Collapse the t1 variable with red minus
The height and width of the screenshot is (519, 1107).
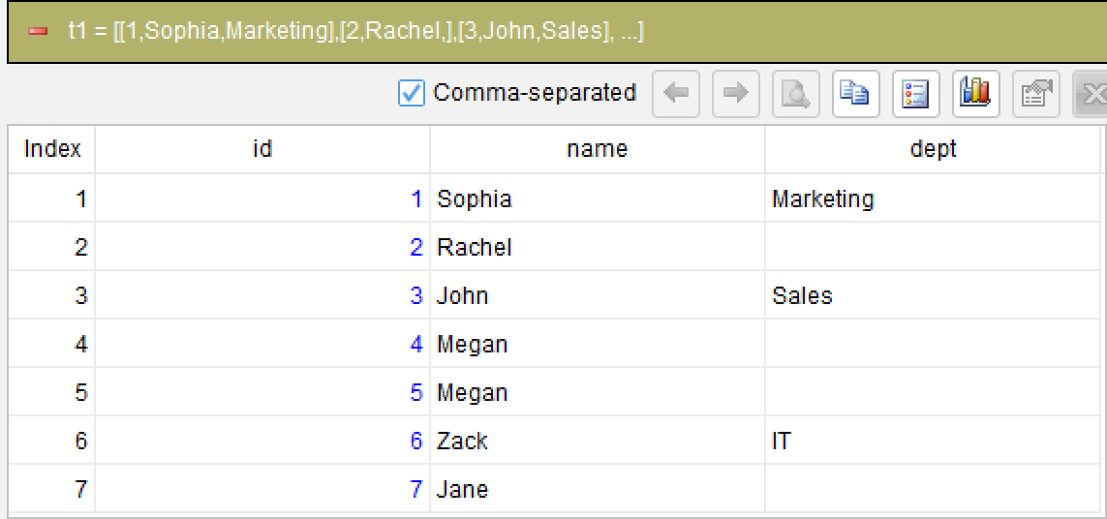[38, 32]
